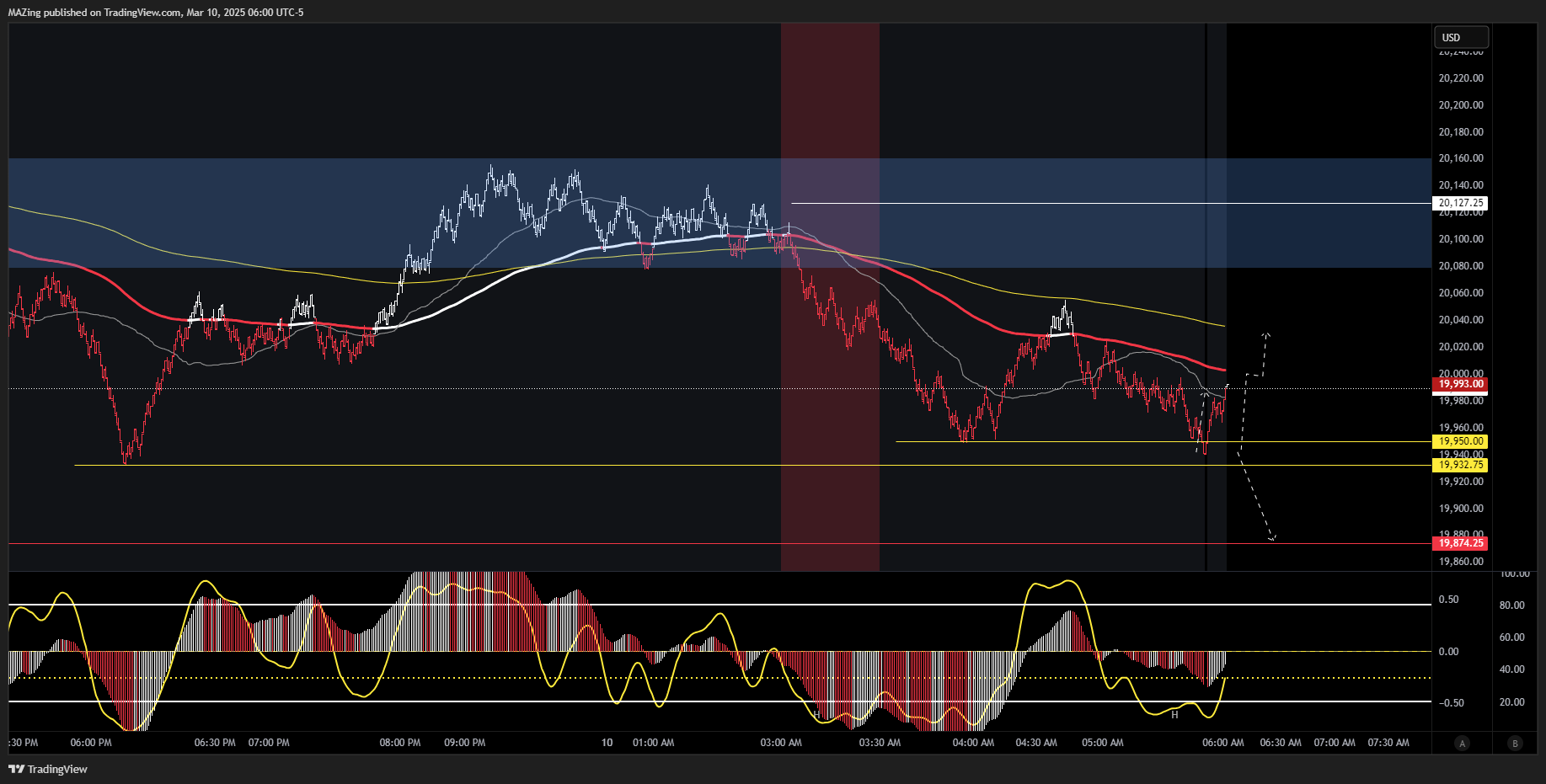Click the 20,060.00 price axis value
Screen dimensions: 1546x784
tap(1461, 293)
